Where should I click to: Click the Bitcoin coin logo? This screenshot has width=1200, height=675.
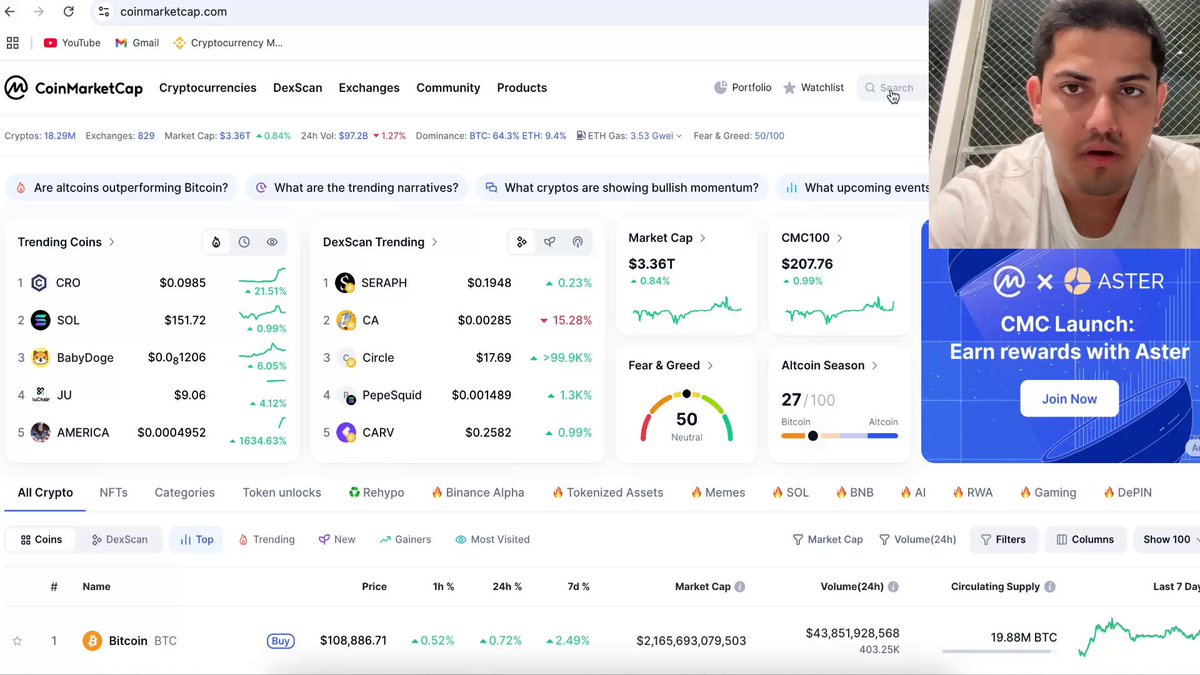coord(92,641)
